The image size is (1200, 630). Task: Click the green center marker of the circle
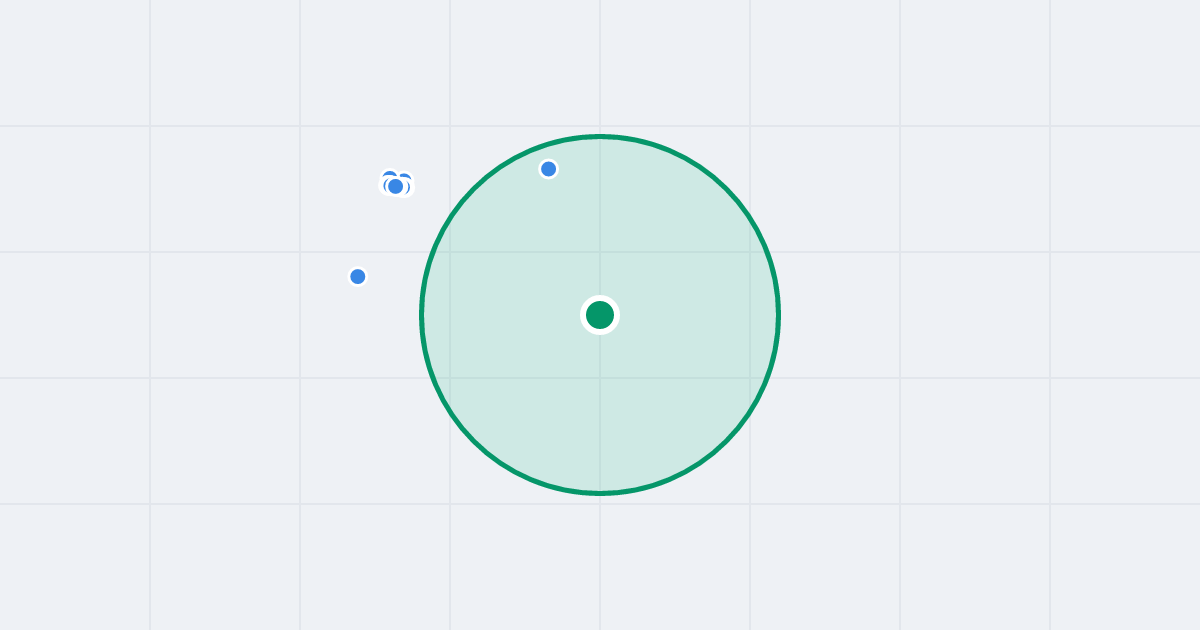pos(600,315)
